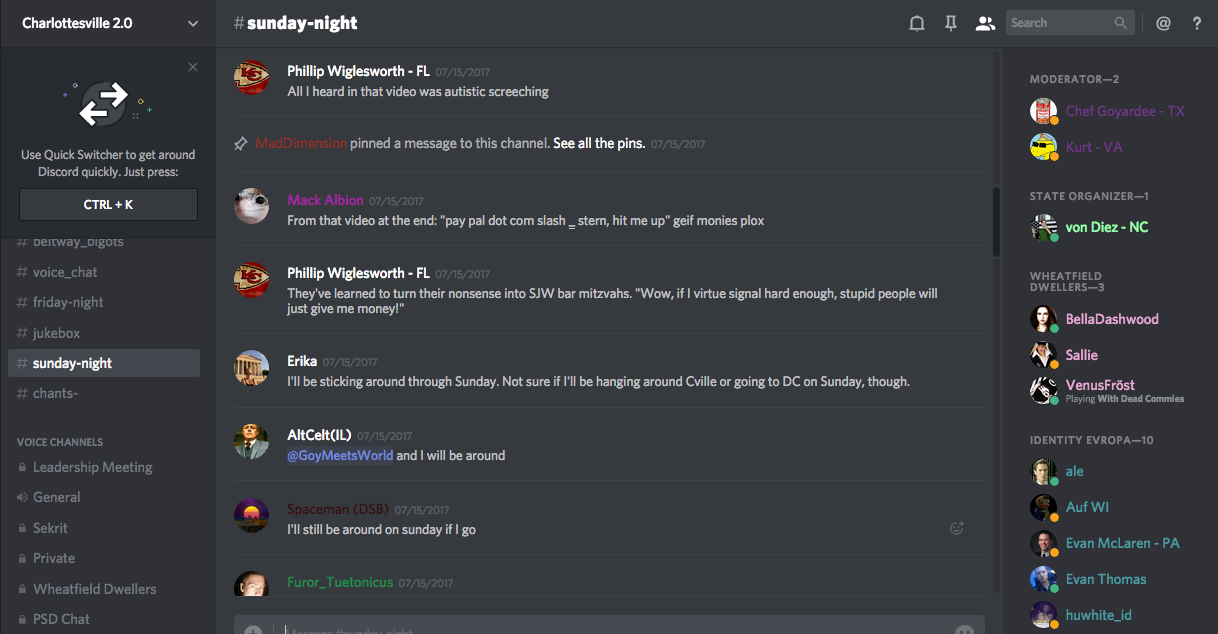Close the Quick Switcher tip

(193, 67)
